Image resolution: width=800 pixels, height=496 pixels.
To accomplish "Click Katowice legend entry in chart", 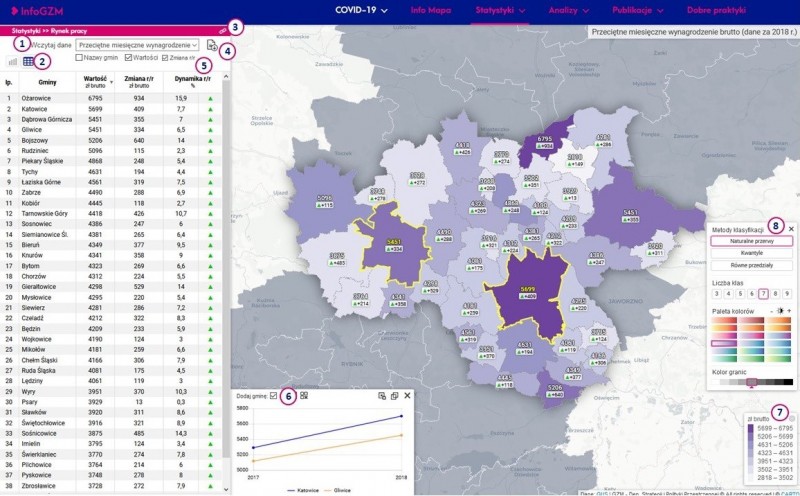I will [303, 490].
